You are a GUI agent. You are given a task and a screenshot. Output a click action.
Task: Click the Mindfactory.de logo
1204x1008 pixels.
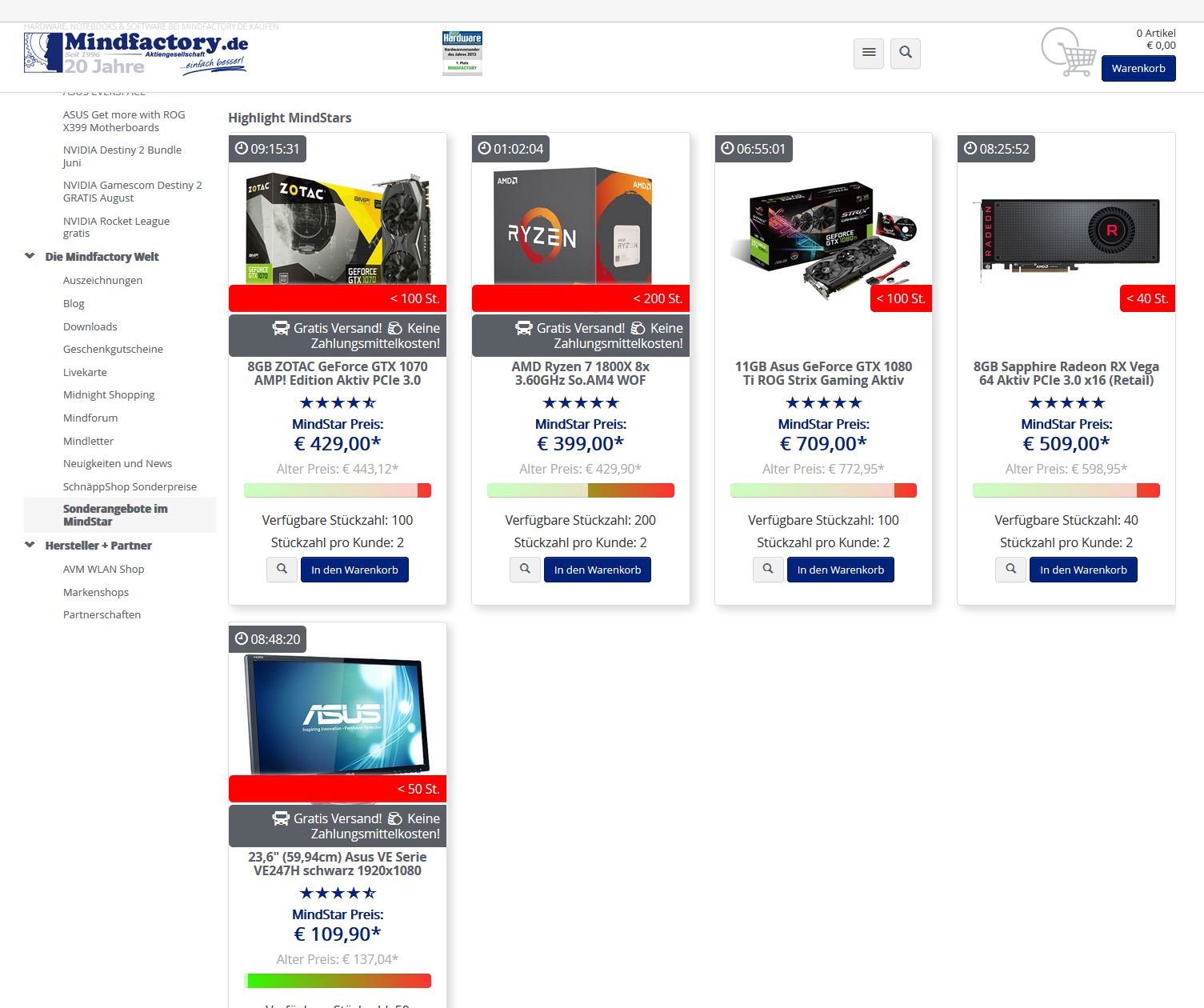pyautogui.click(x=136, y=53)
